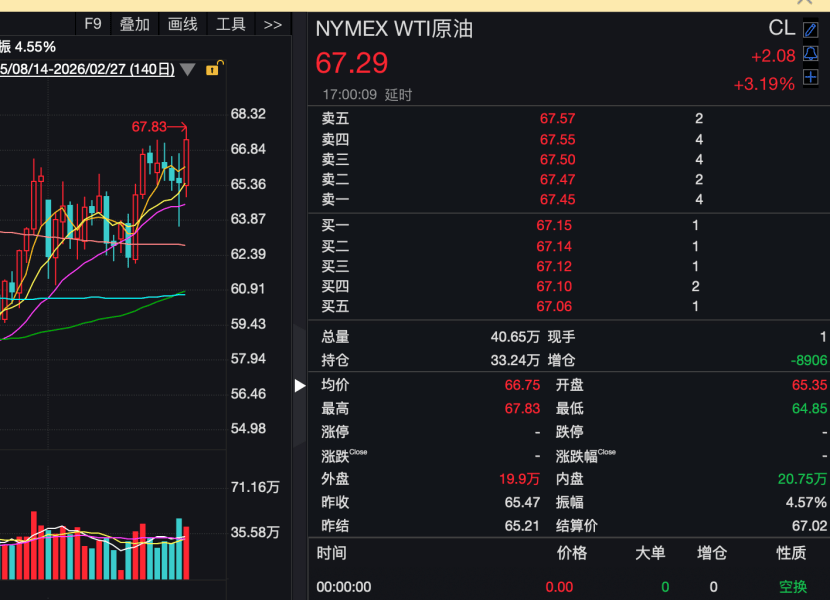Click the 时间 column header

point(332,553)
